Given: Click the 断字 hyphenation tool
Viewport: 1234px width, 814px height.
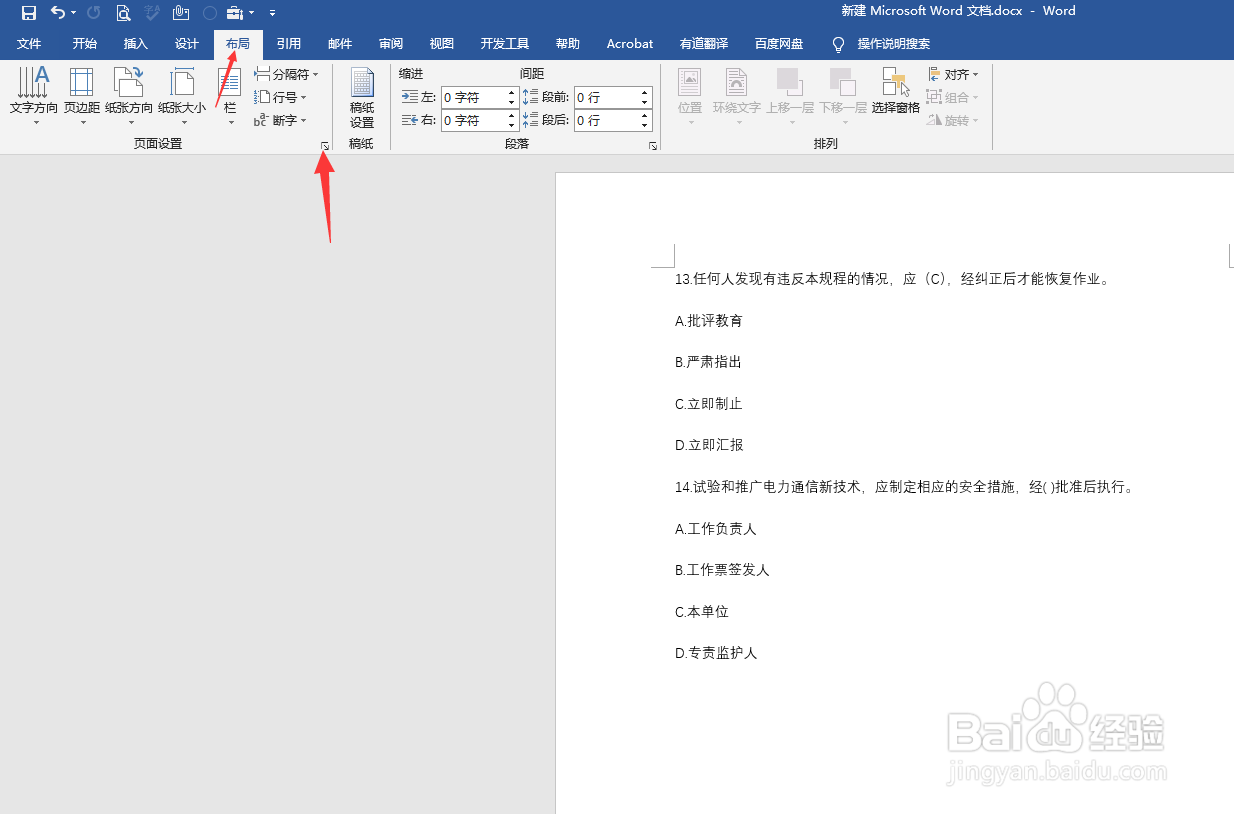Looking at the screenshot, I should pos(283,119).
